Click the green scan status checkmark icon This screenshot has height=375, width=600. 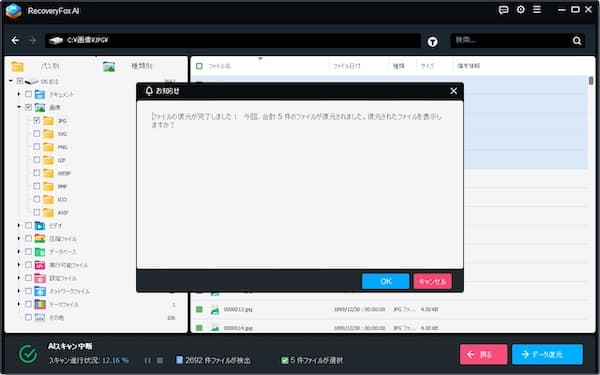(x=28, y=354)
